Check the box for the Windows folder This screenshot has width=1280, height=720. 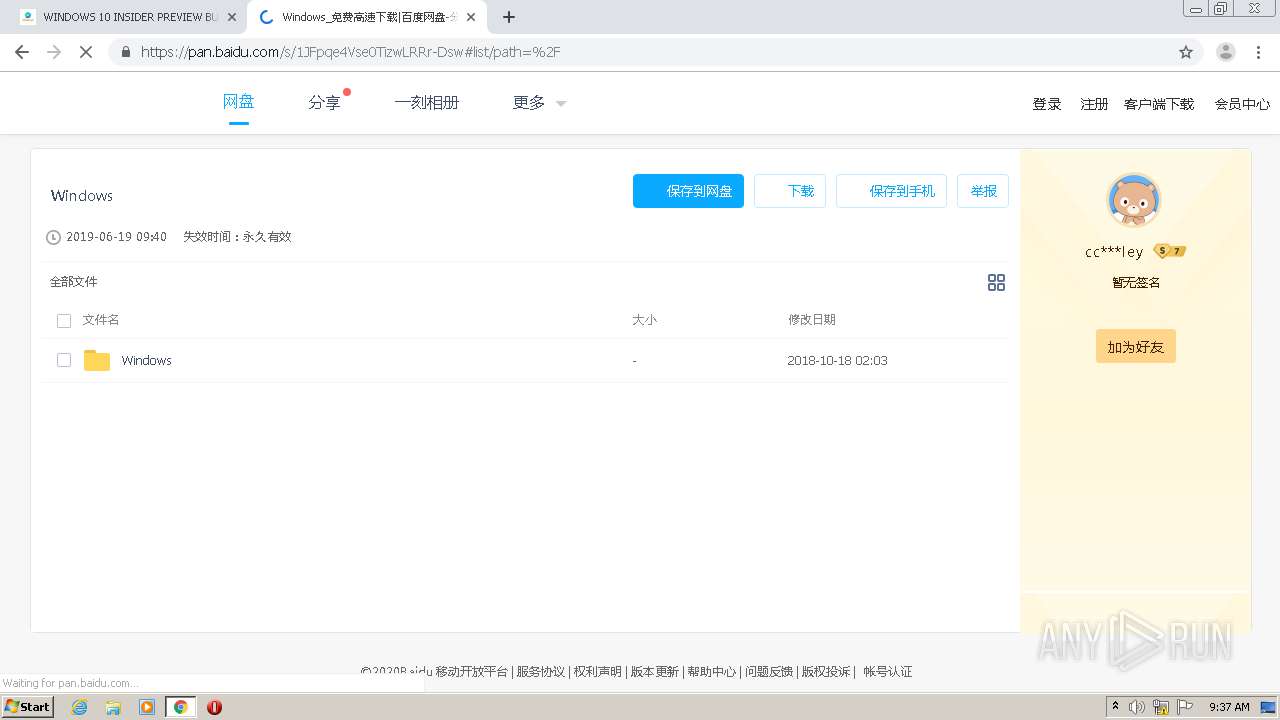point(64,360)
